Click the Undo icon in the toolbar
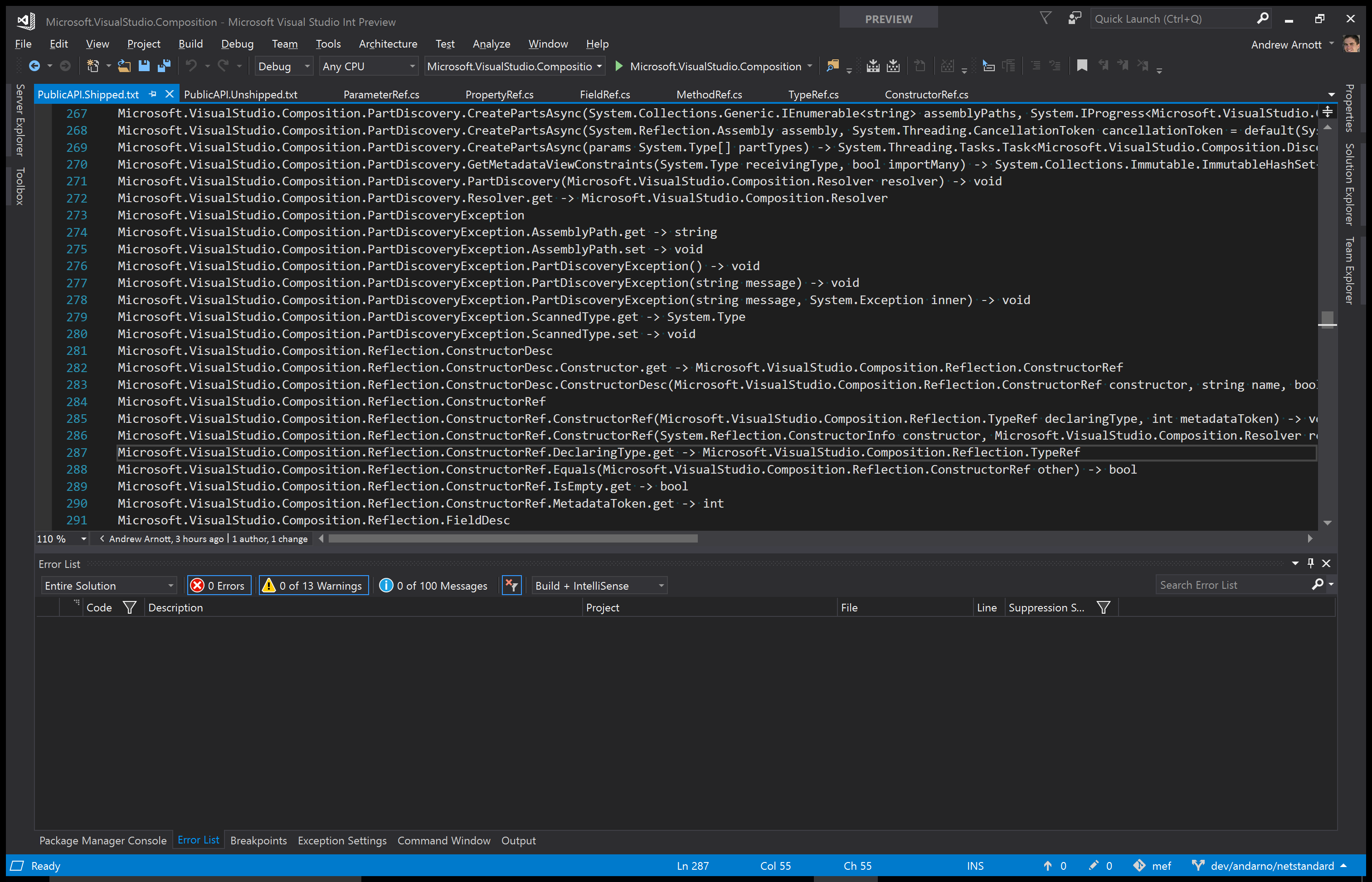The width and height of the screenshot is (1372, 882). click(191, 66)
